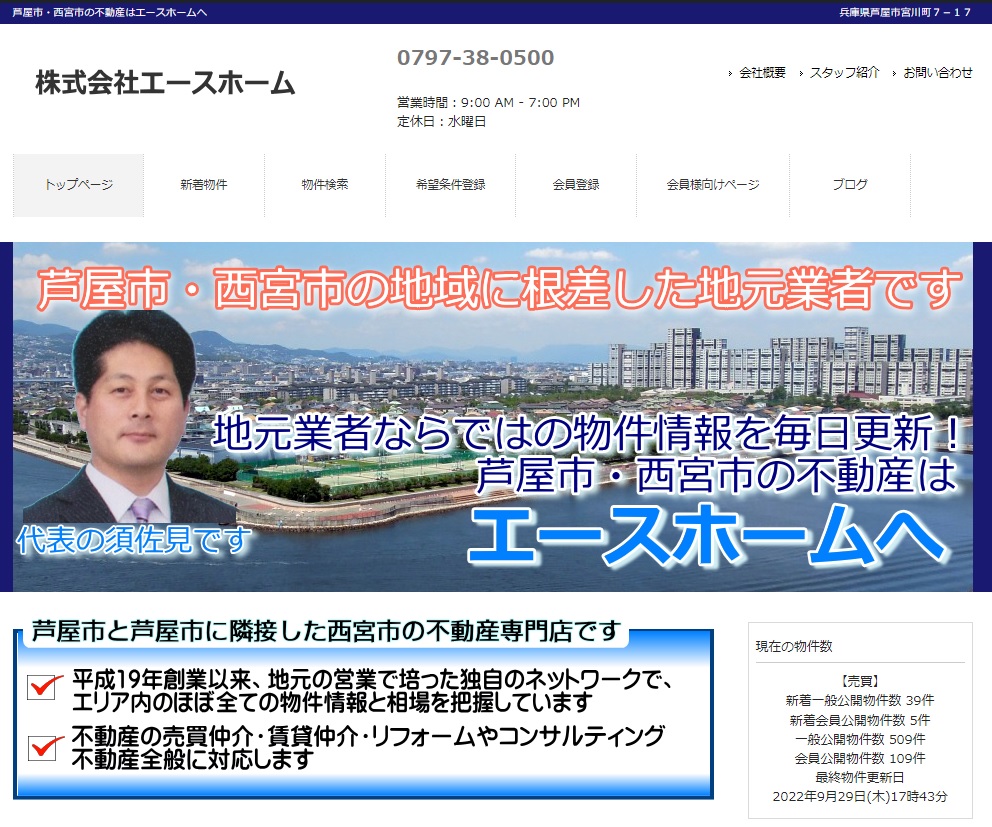Visit the ブログ navigation item
Screen dimensions: 992x827
tap(850, 185)
